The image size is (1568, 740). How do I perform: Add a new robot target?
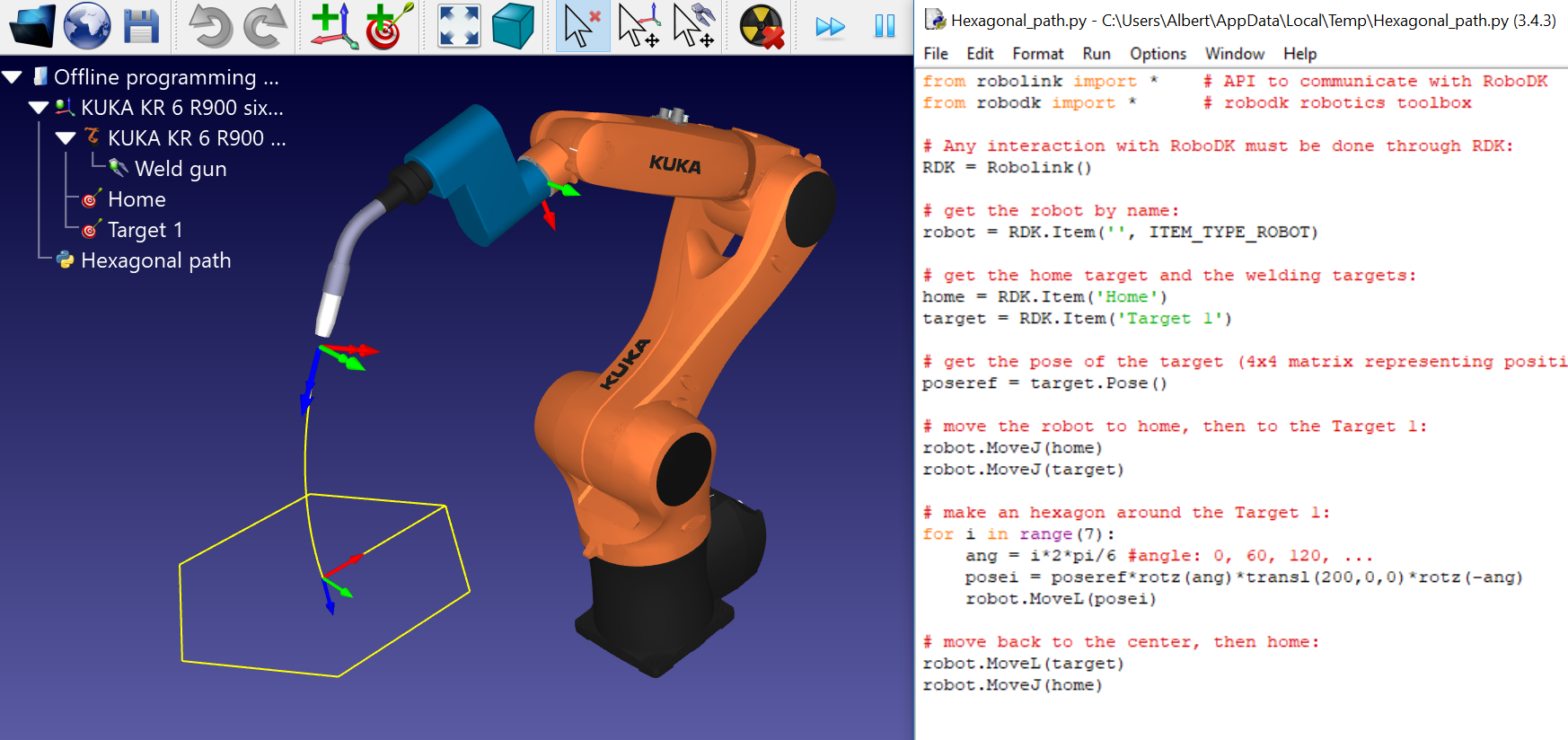389,26
